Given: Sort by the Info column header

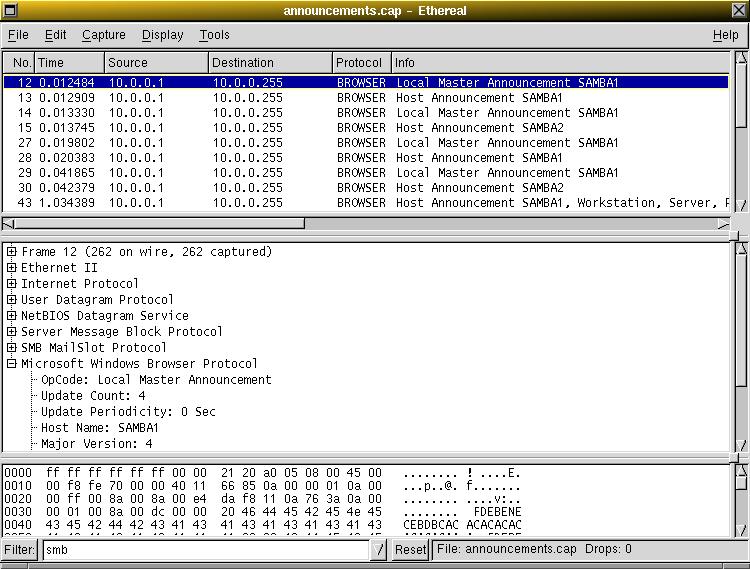Looking at the screenshot, I should (561, 63).
